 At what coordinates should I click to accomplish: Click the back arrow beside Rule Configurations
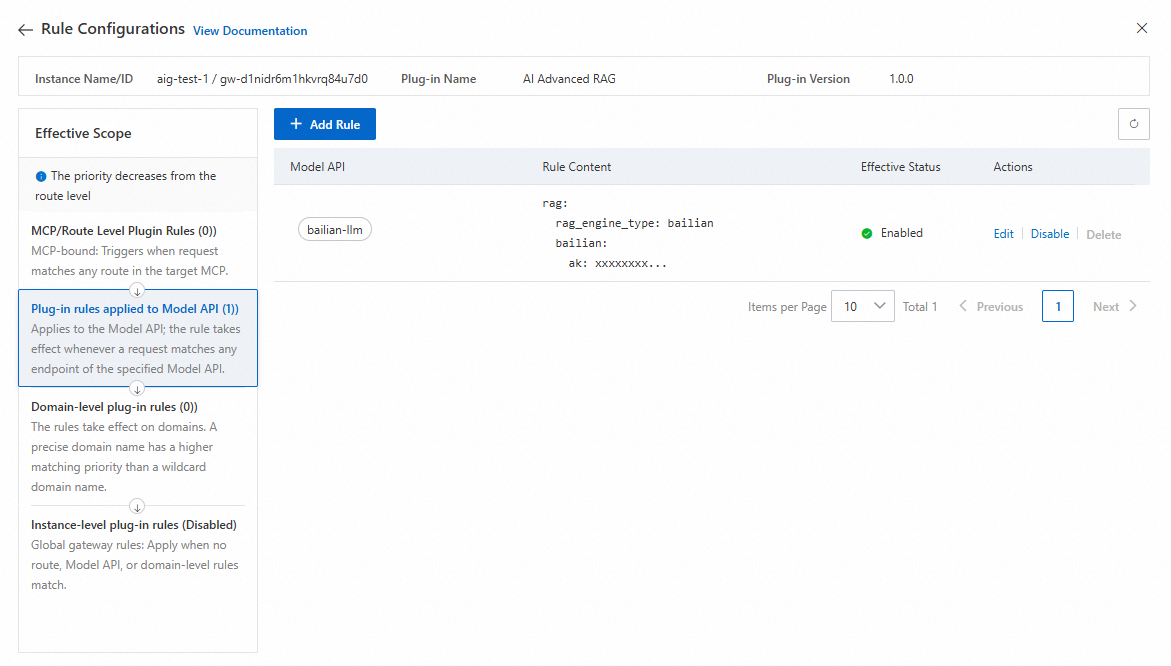tap(26, 30)
